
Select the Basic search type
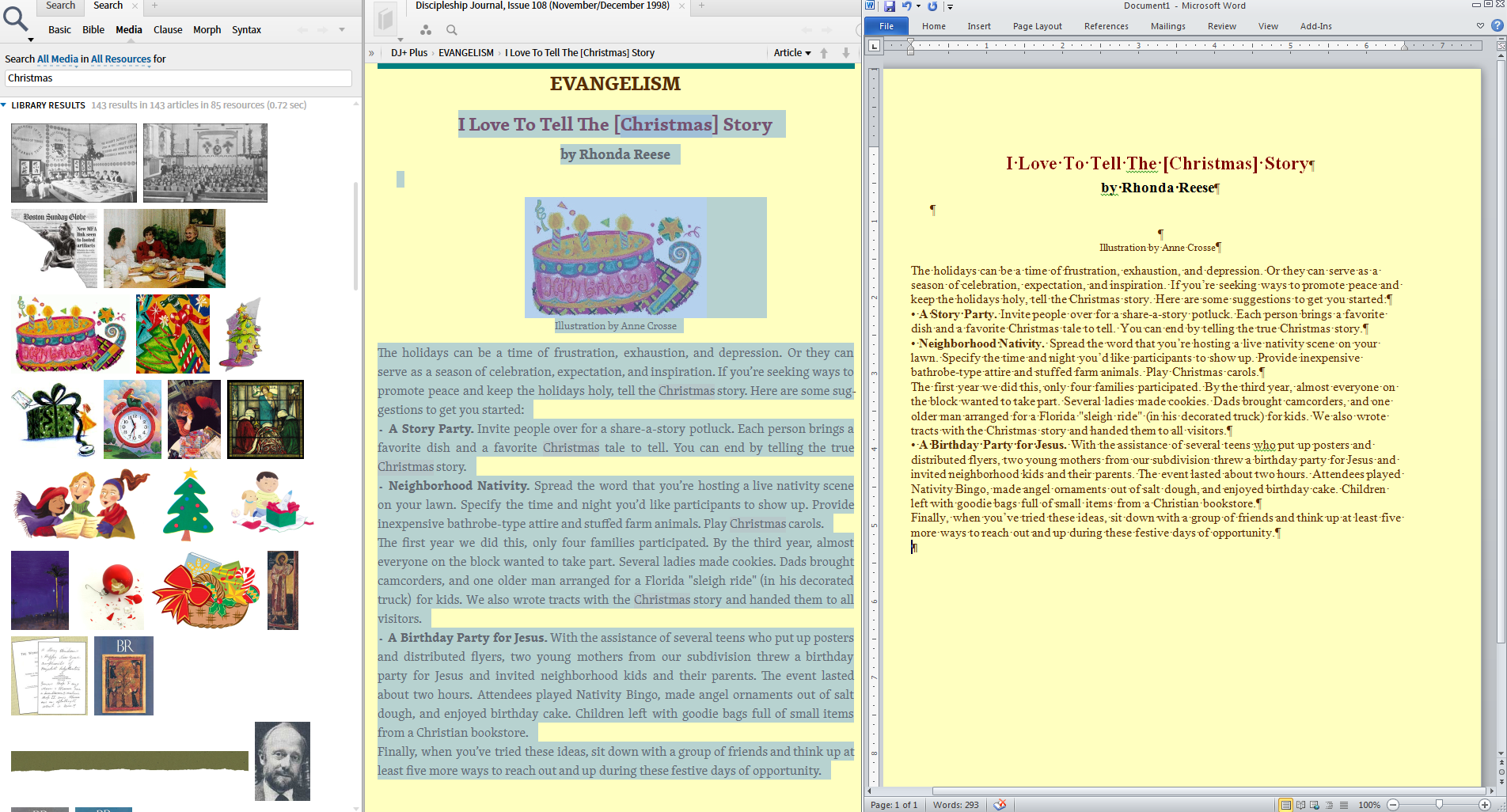point(59,30)
